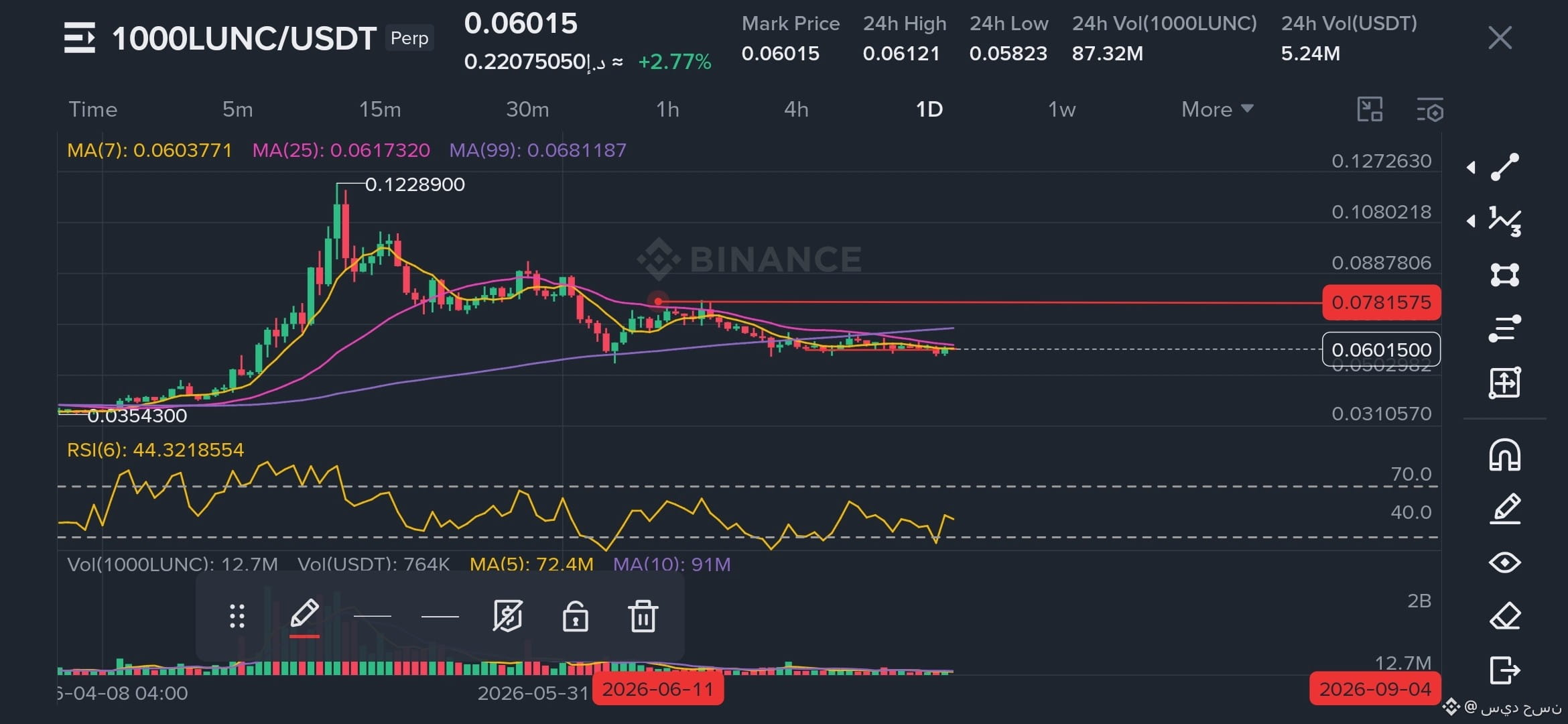
Task: Select the trend line drawing tool
Action: [x=1504, y=167]
